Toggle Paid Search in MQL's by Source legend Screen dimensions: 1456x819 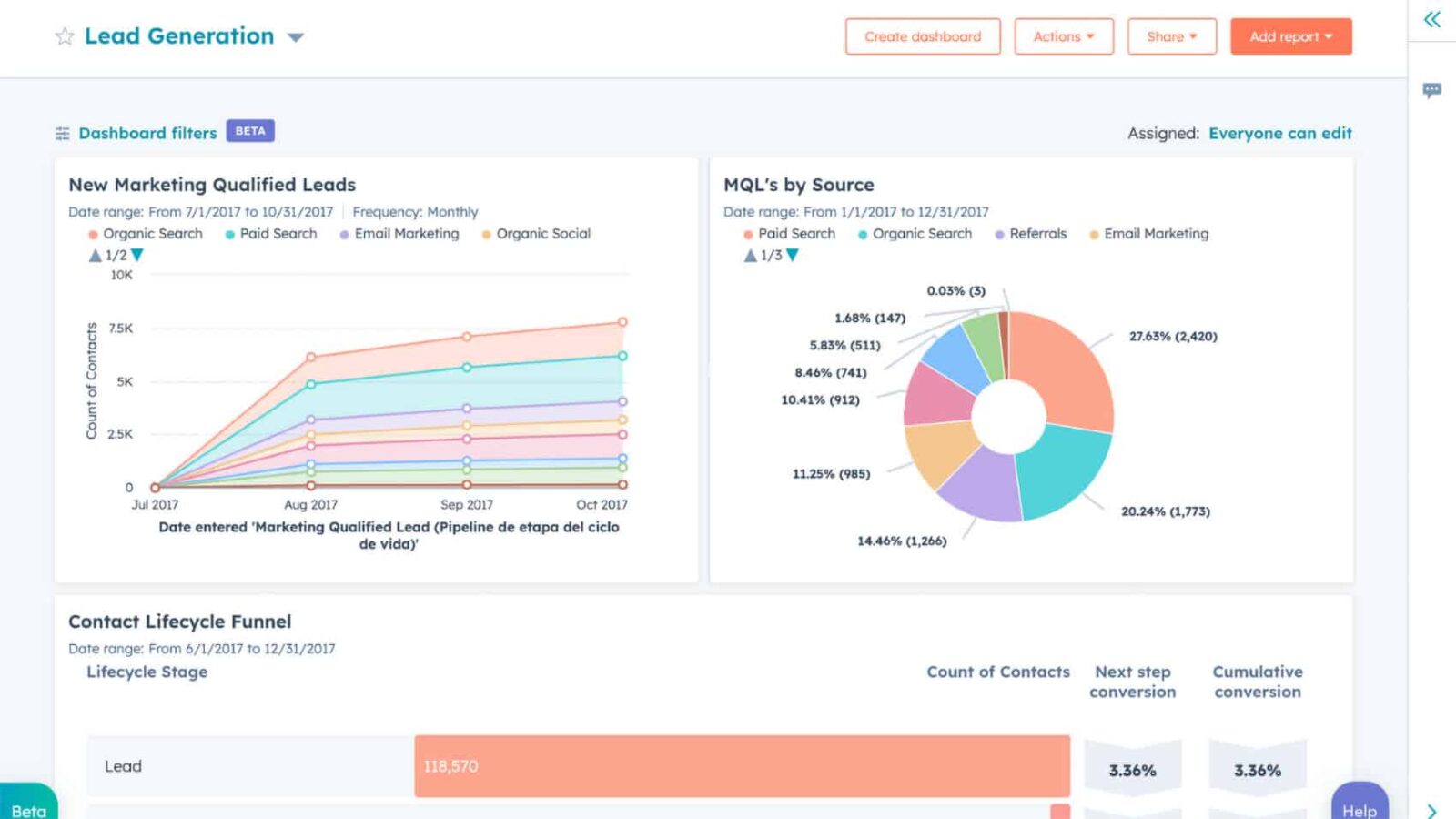pos(789,234)
